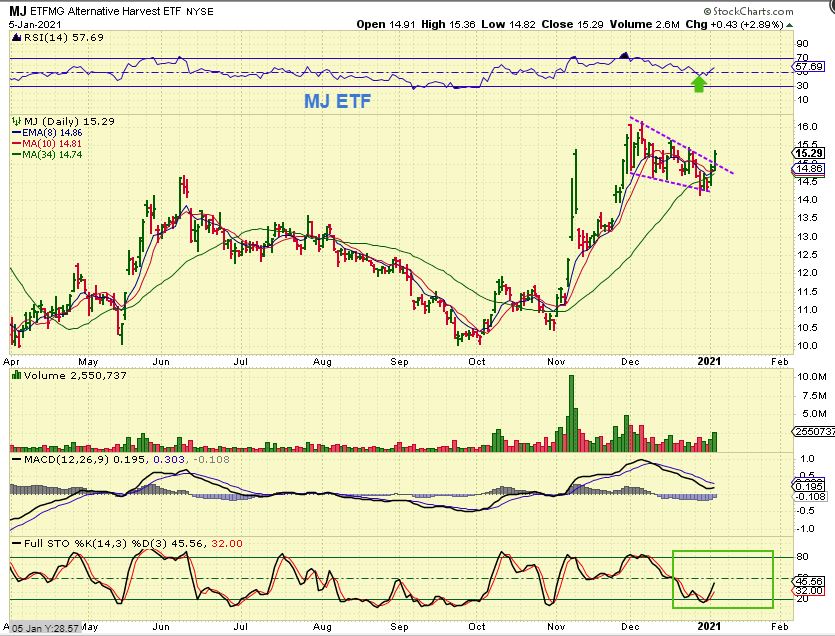
Task: Click the 90 level label on the RSI axis
Action: coord(803,44)
